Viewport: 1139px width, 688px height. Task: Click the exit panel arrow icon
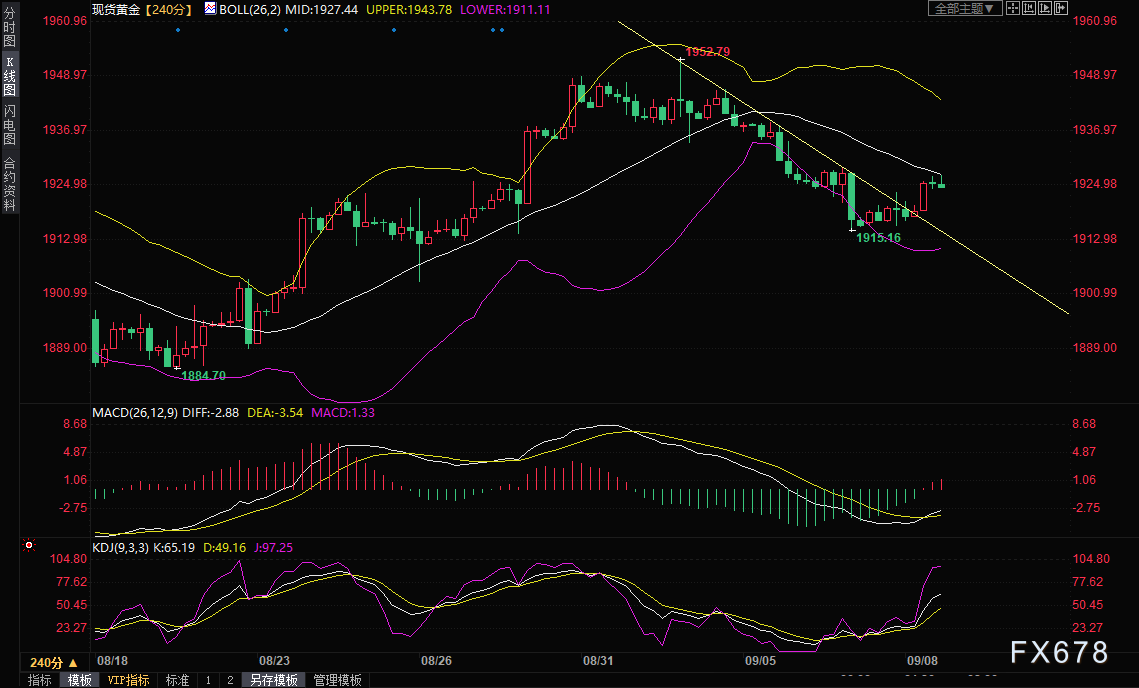click(1064, 8)
